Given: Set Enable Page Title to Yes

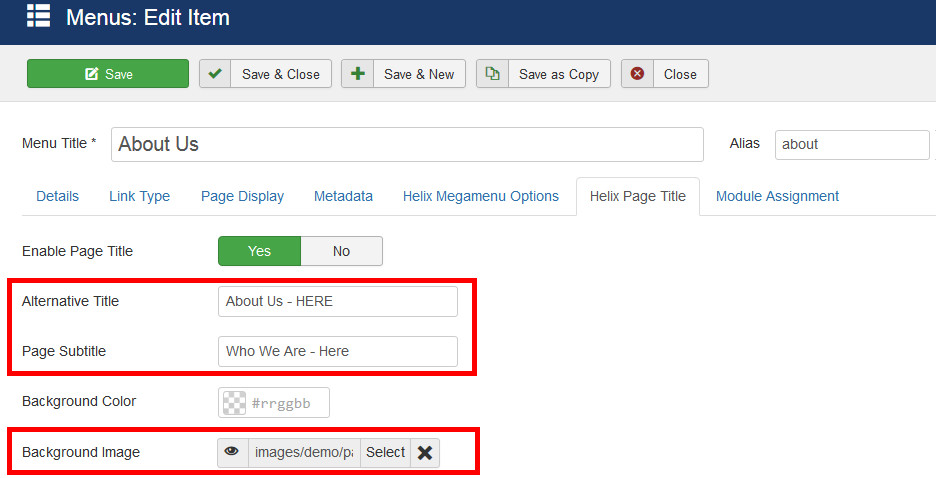Looking at the screenshot, I should [259, 251].
